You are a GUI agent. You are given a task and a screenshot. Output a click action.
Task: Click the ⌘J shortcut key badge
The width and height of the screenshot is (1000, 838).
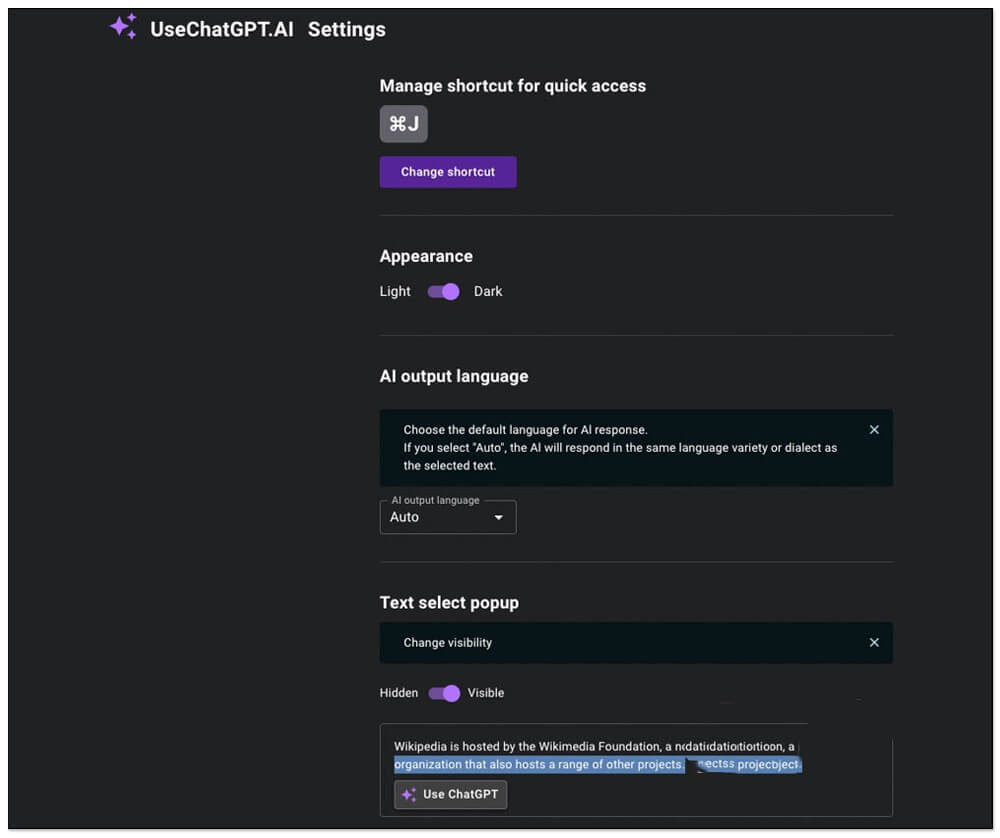click(x=404, y=124)
